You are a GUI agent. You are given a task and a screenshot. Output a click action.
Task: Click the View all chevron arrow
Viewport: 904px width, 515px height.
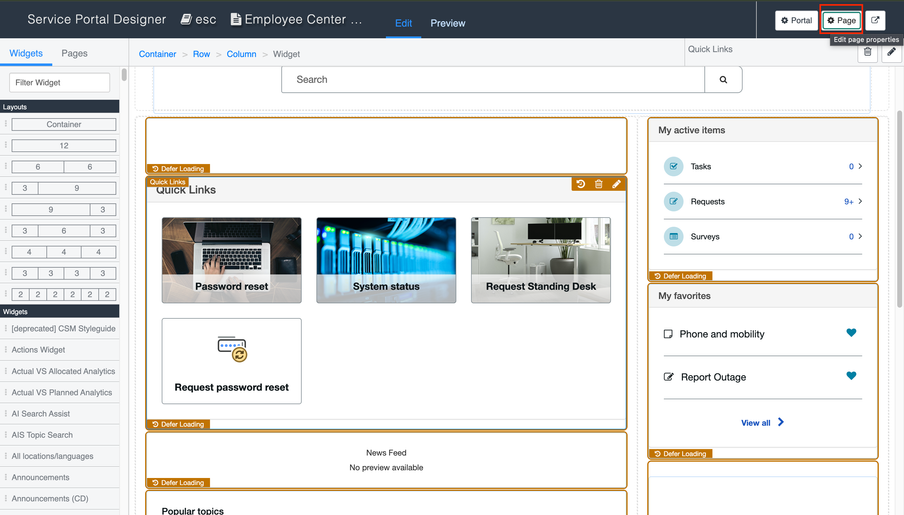click(781, 422)
